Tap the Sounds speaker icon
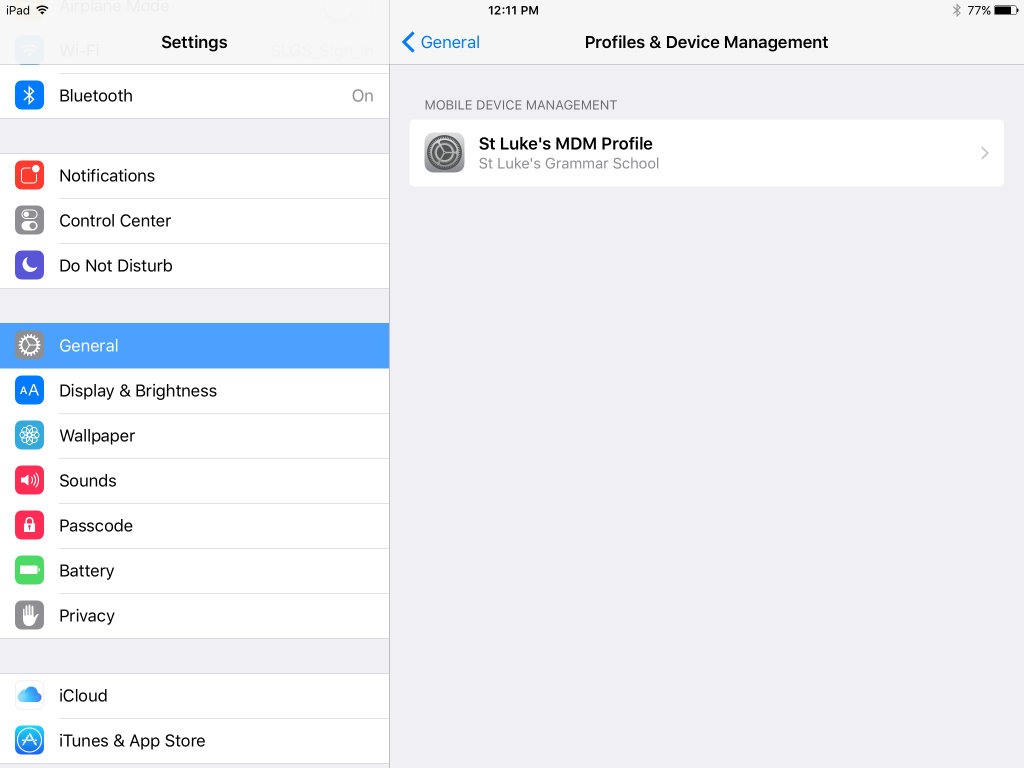Image resolution: width=1024 pixels, height=768 pixels. 29,481
